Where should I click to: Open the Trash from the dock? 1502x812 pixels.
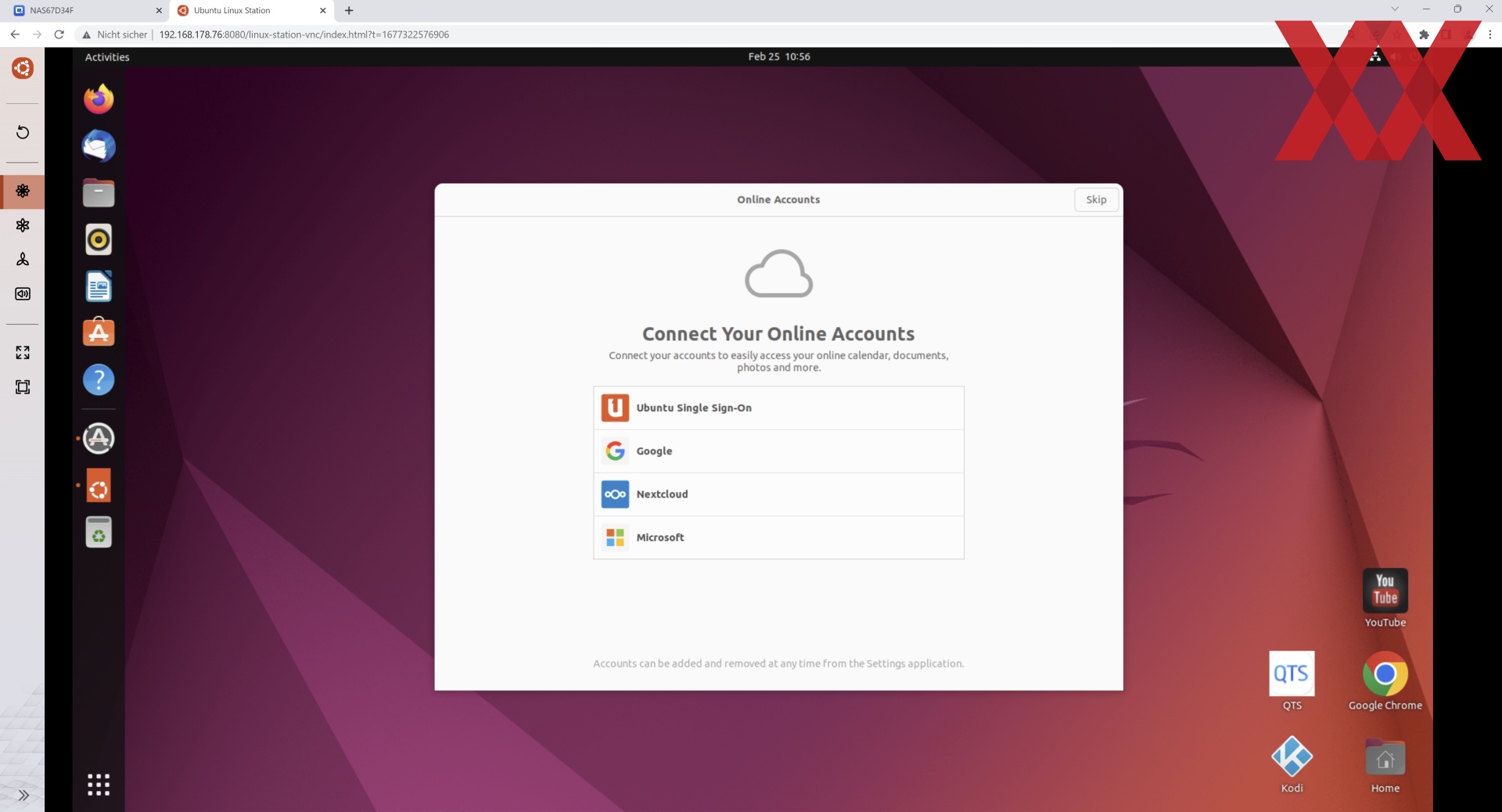(99, 532)
